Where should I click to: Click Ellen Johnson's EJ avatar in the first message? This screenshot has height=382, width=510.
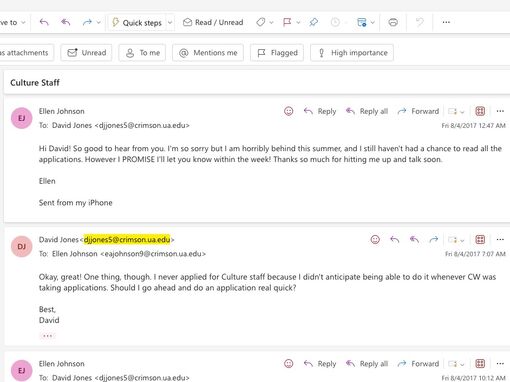22,118
